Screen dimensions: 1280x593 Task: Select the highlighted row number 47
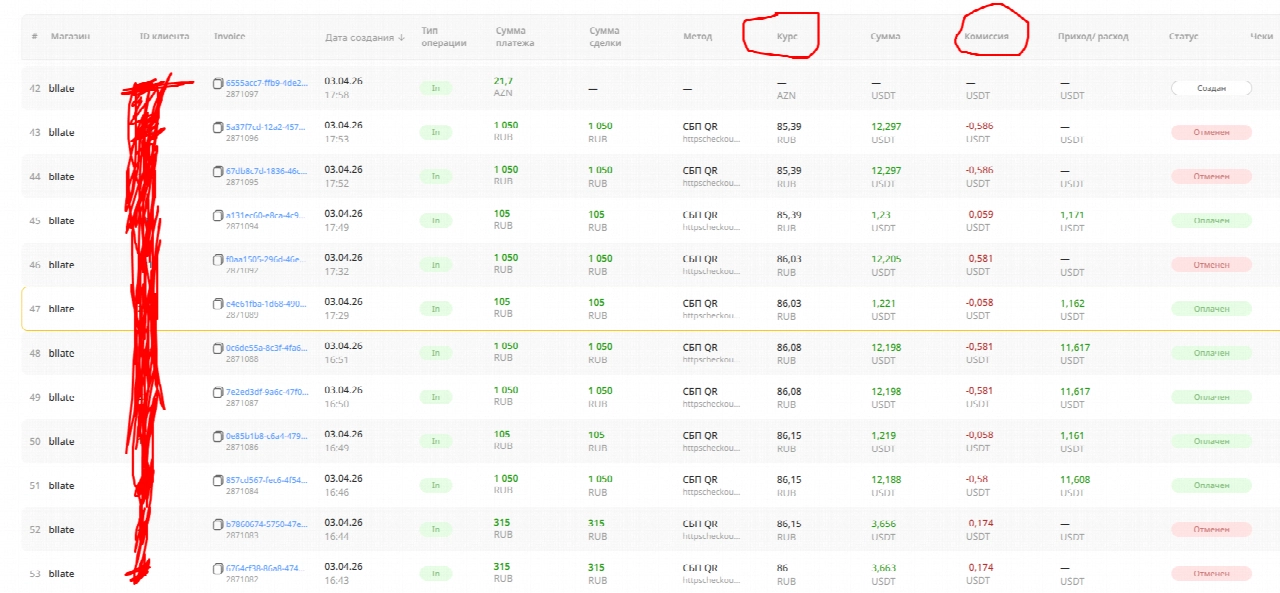35,309
